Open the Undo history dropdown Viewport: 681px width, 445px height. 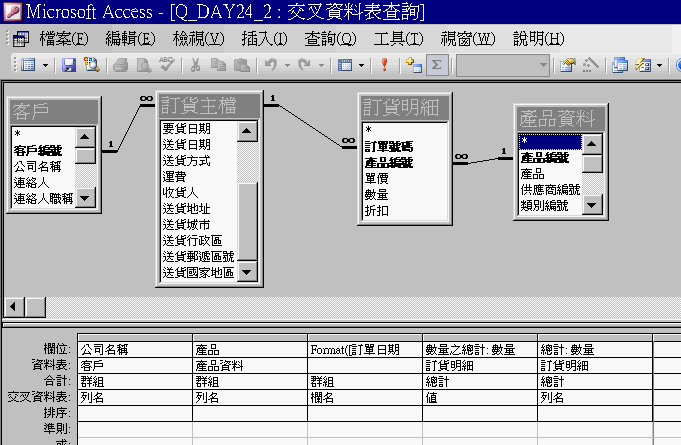click(287, 66)
